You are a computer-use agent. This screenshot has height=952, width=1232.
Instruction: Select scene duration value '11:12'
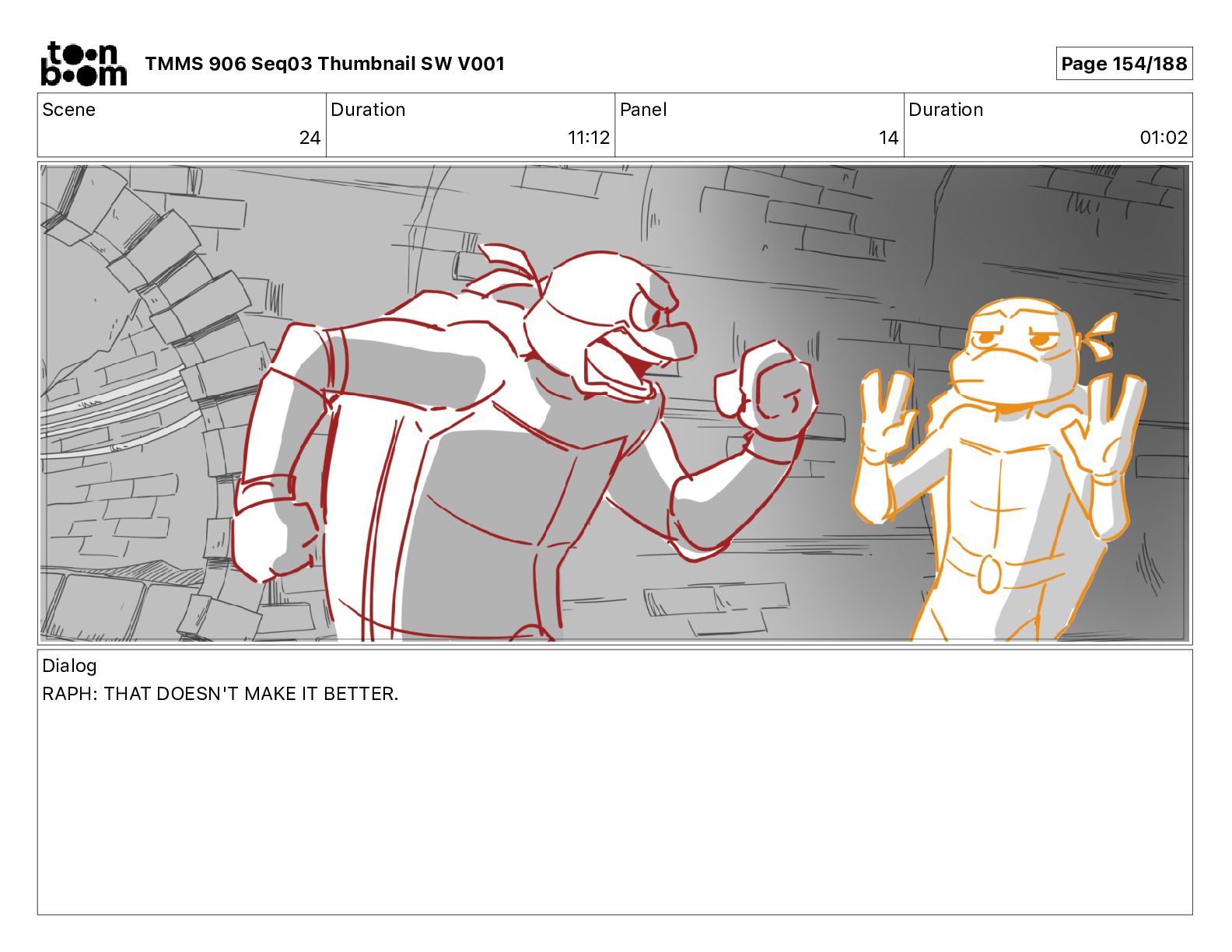(589, 138)
